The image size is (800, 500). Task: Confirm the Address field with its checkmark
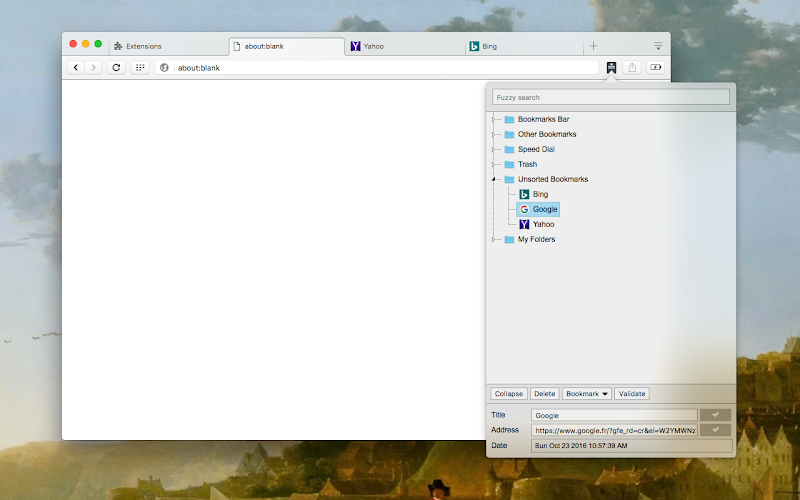715,430
